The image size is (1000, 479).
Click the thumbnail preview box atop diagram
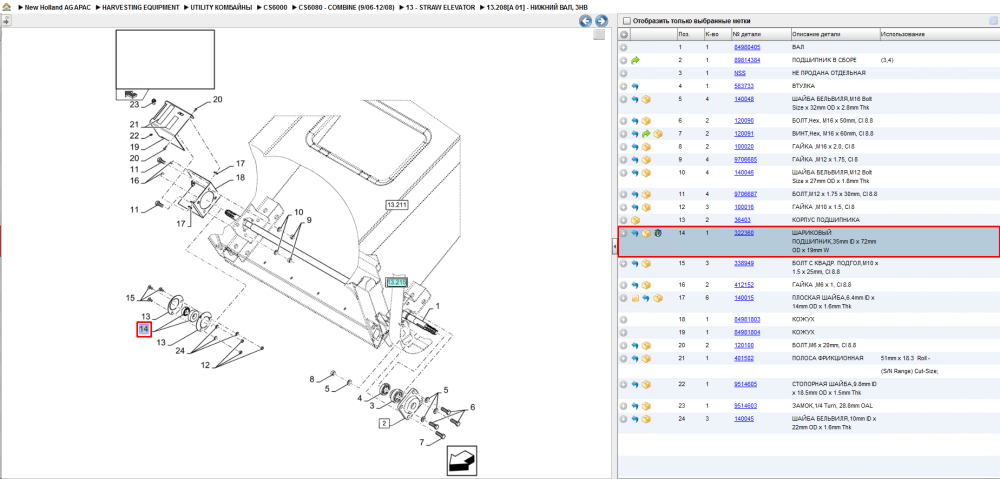(165, 59)
